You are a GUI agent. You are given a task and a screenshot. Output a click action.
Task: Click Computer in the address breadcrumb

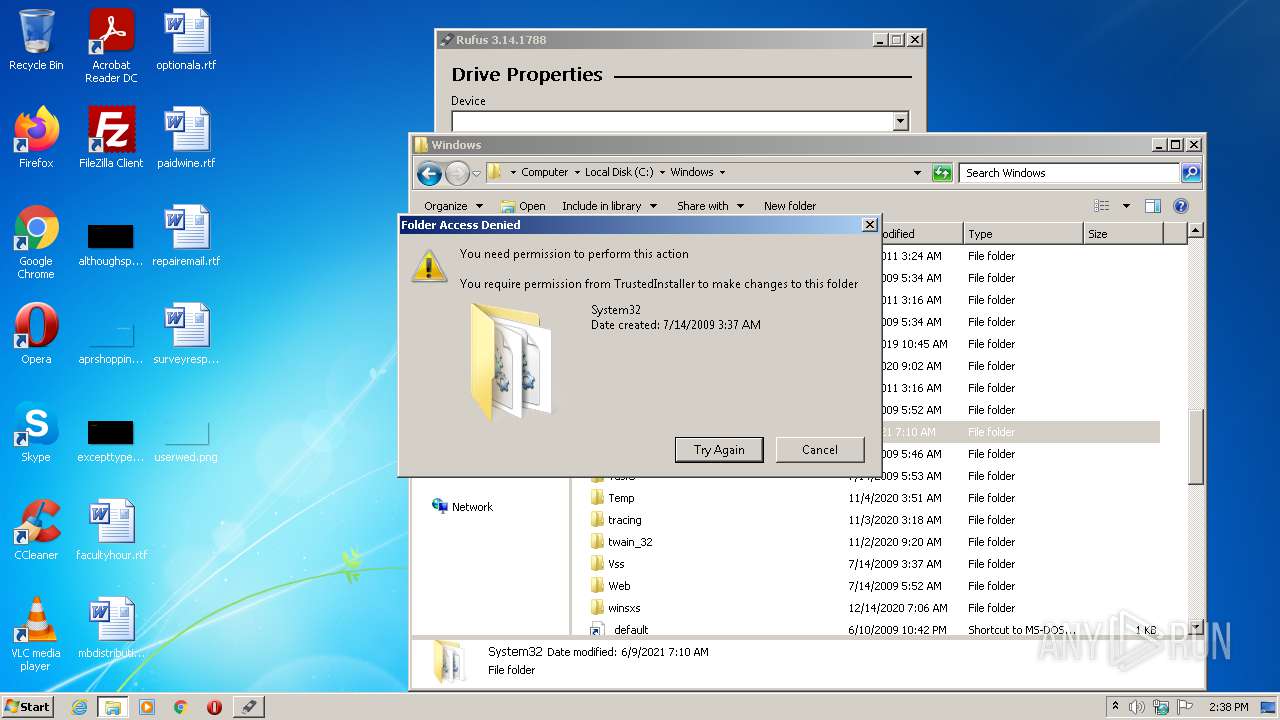point(544,172)
